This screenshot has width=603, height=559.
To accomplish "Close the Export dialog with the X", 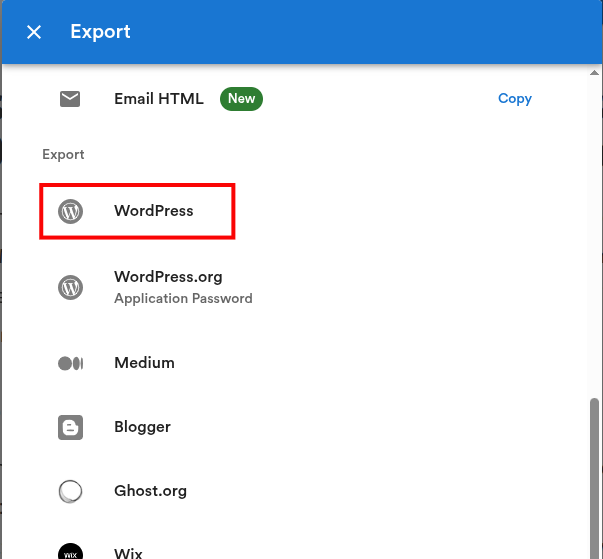I will coord(34,32).
